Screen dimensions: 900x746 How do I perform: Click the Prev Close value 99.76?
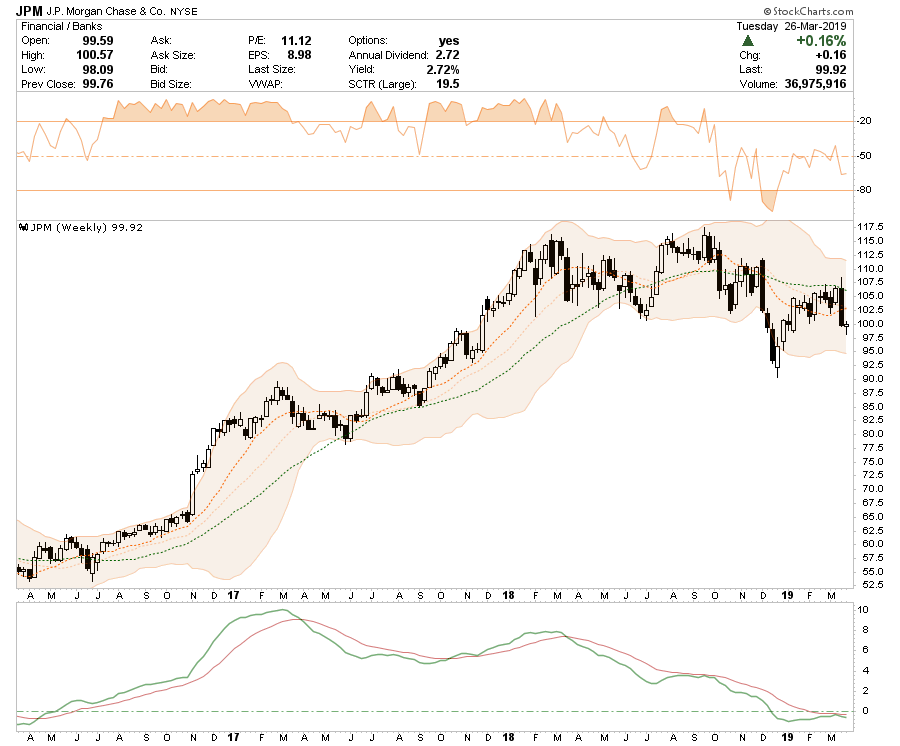[98, 84]
